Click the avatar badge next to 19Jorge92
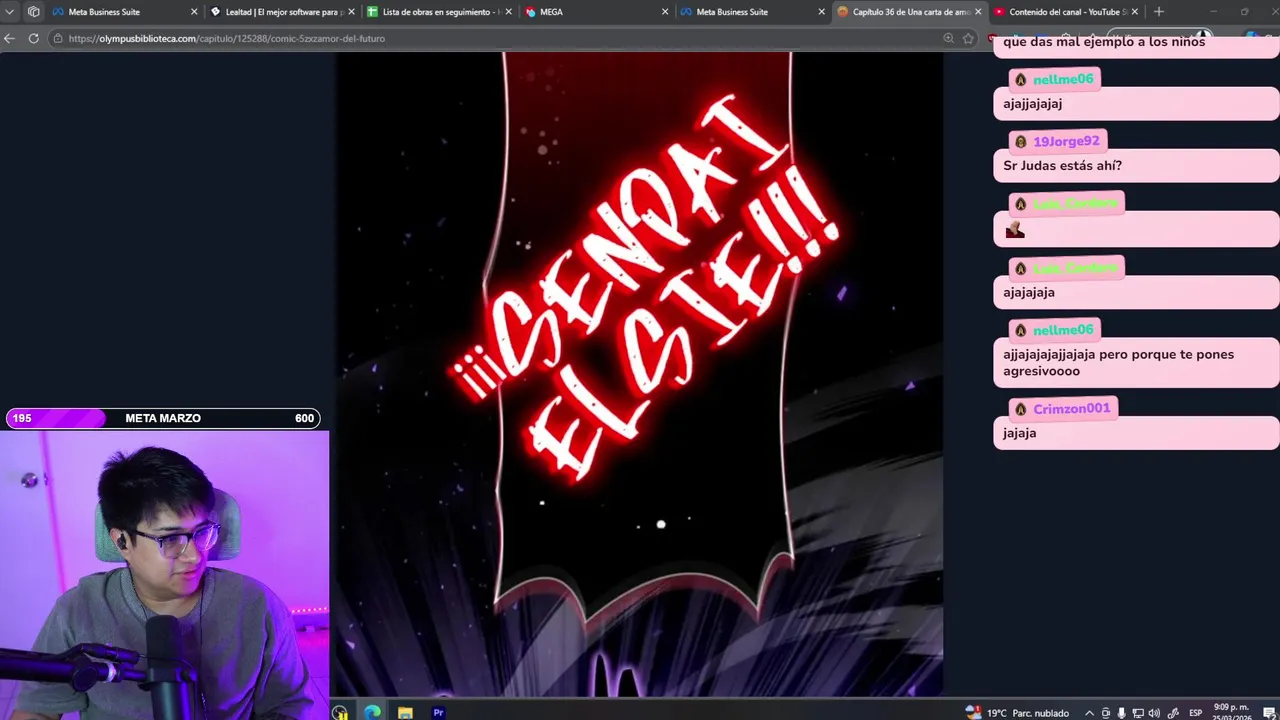1280x720 pixels. coord(1020,142)
